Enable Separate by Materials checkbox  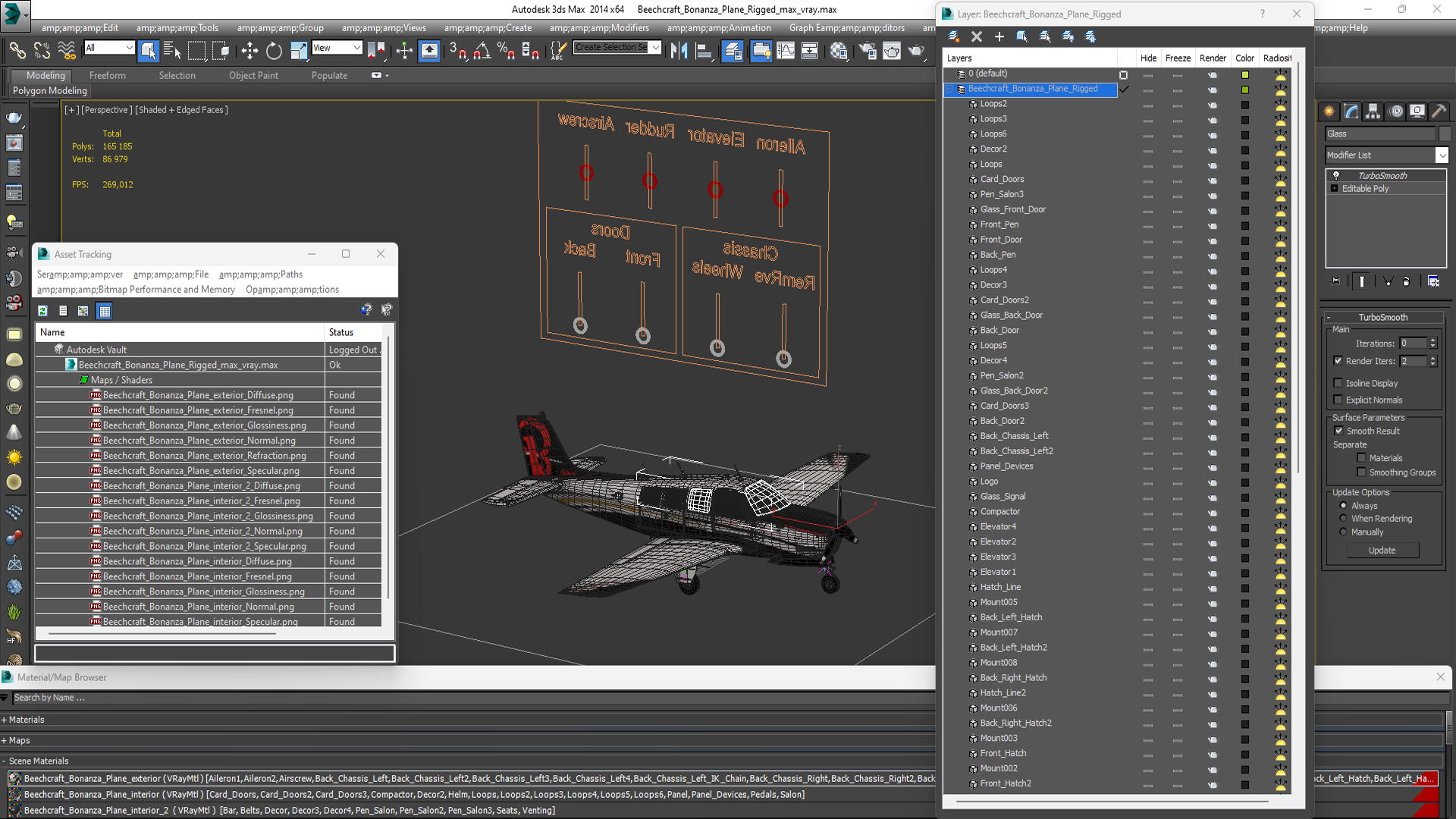pos(1361,458)
